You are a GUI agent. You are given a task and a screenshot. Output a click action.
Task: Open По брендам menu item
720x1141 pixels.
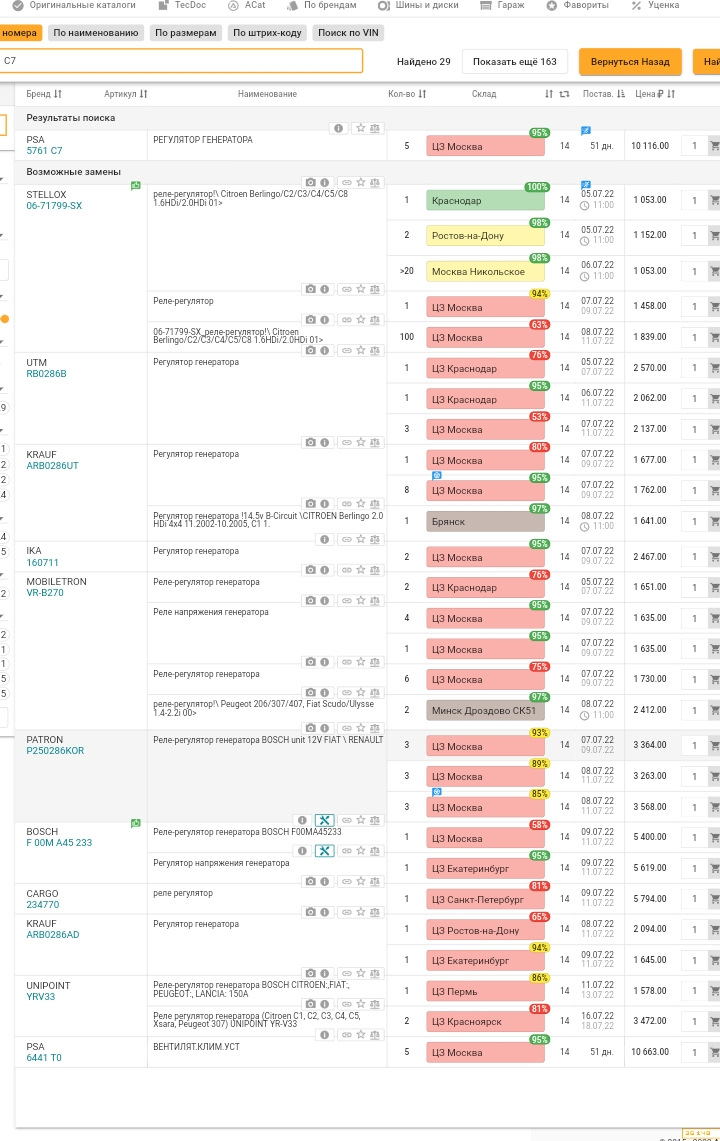pyautogui.click(x=322, y=5)
